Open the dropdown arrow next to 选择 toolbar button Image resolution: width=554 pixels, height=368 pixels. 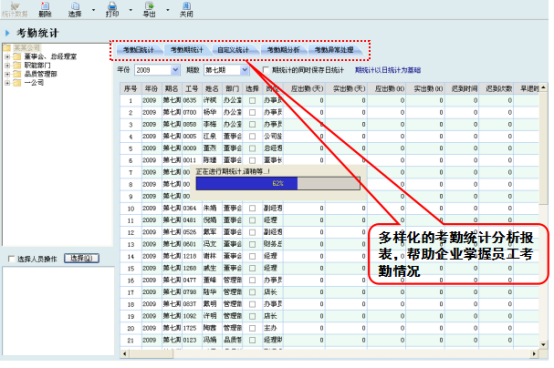pyautogui.click(x=94, y=10)
